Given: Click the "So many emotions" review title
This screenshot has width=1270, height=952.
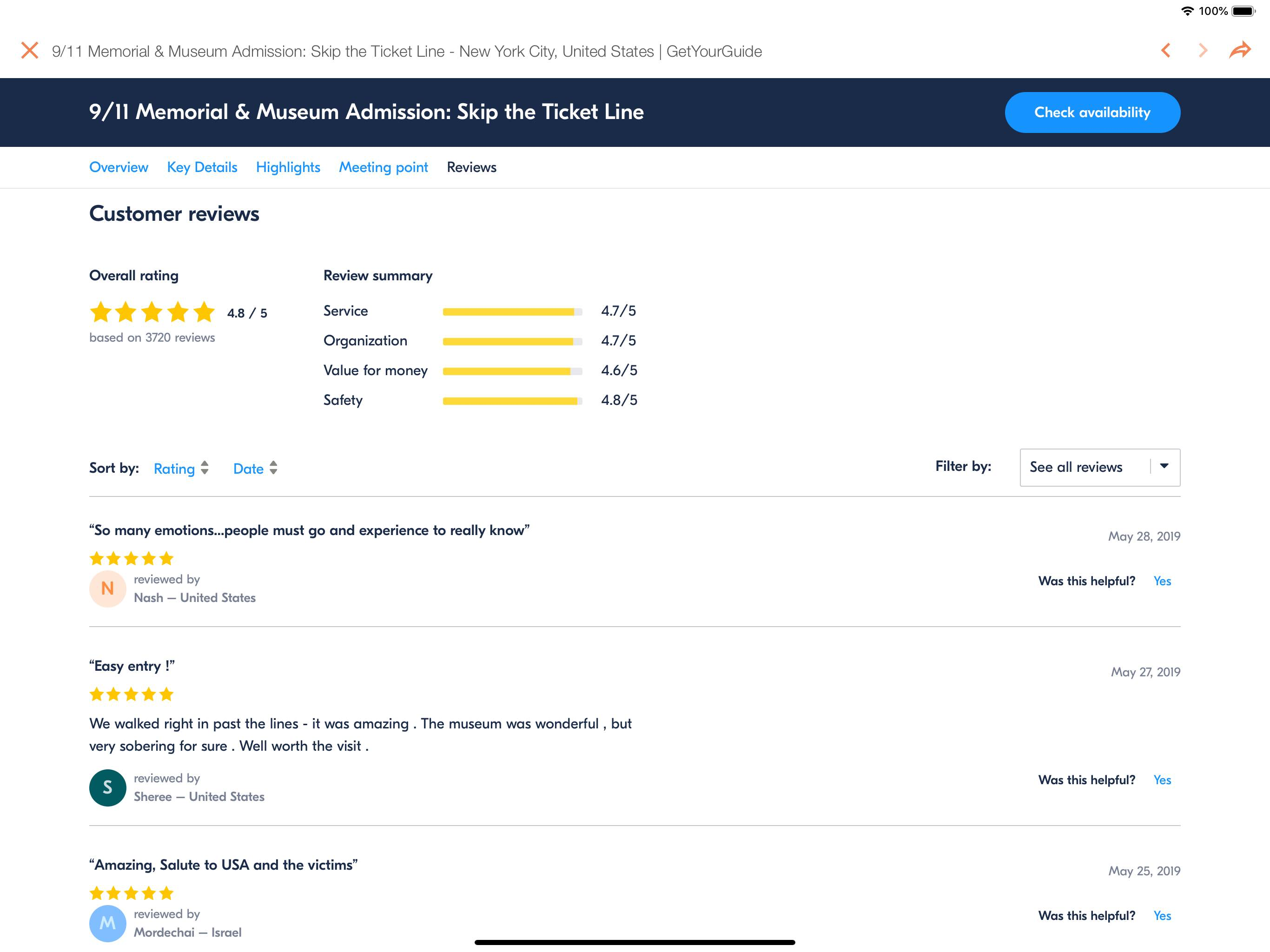Looking at the screenshot, I should click(310, 530).
